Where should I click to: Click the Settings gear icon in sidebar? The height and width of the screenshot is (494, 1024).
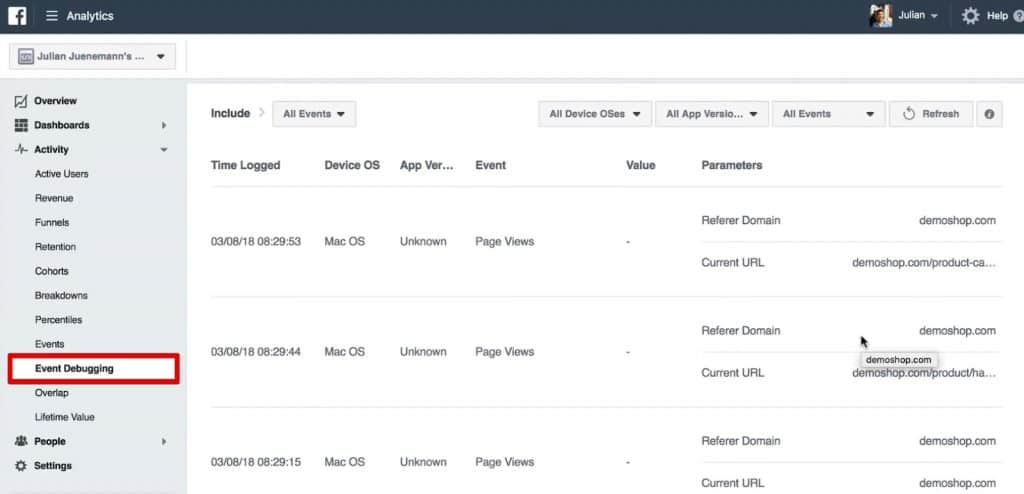point(21,466)
